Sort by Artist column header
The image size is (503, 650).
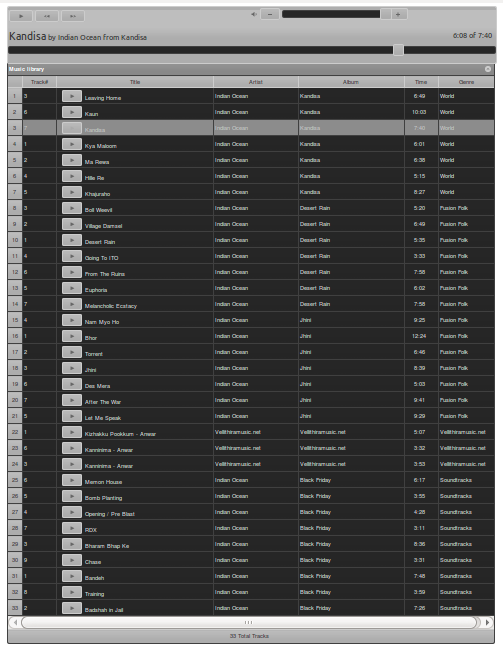[x=256, y=82]
